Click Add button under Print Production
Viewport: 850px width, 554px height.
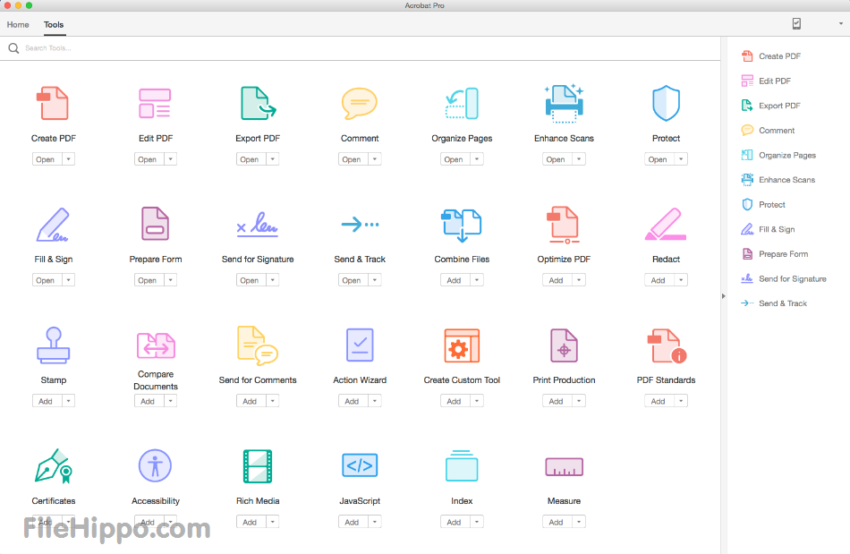point(557,401)
